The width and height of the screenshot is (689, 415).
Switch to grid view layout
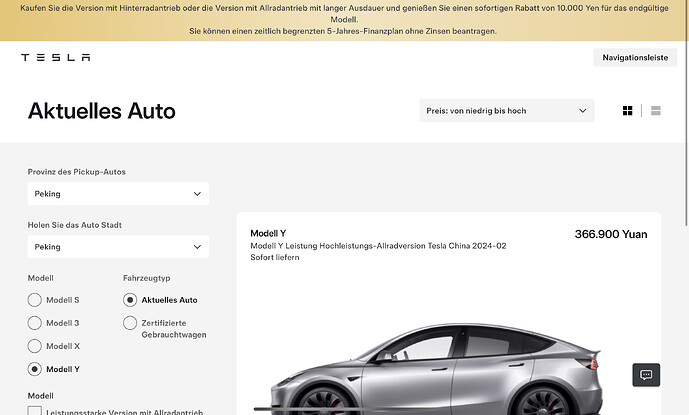click(x=627, y=111)
